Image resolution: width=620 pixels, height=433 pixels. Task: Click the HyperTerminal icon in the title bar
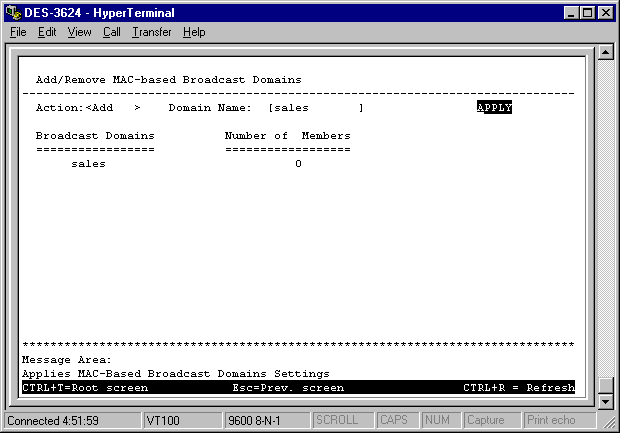(12, 12)
